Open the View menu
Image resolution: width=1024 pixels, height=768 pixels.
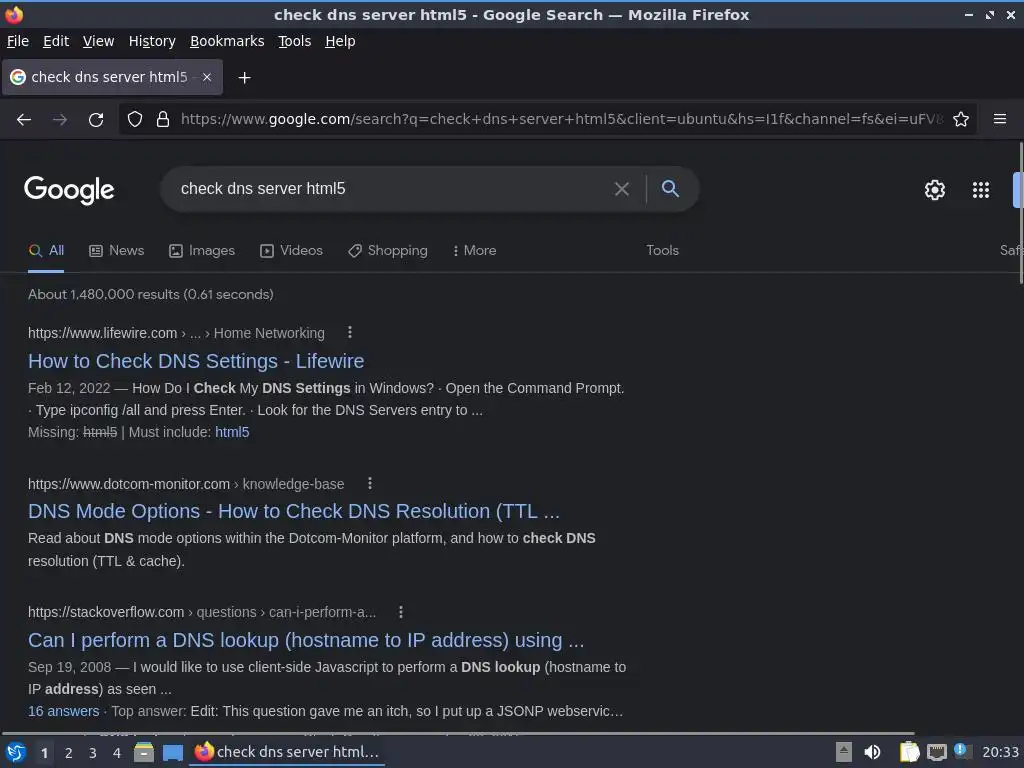(x=99, y=41)
